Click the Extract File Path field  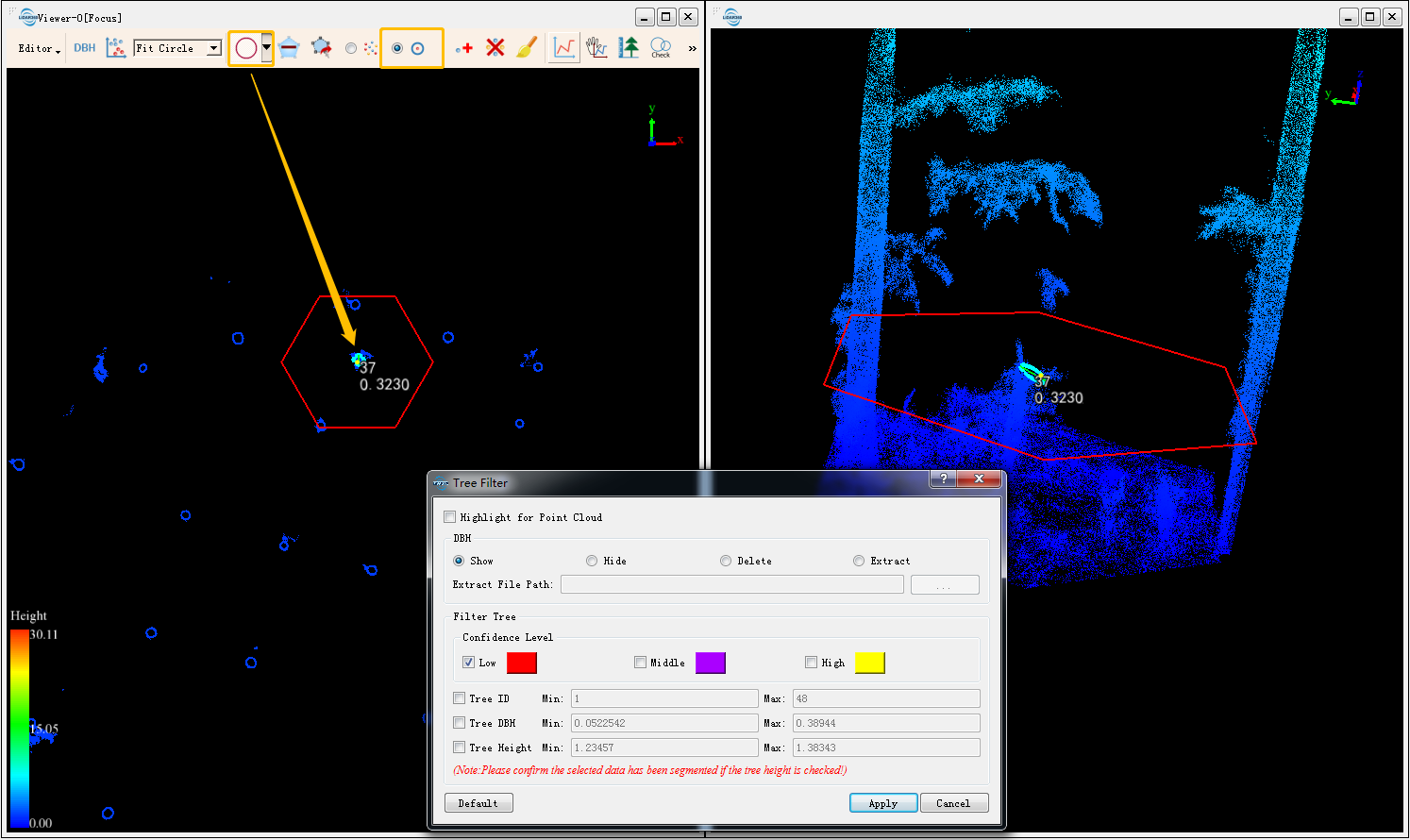pyautogui.click(x=732, y=584)
